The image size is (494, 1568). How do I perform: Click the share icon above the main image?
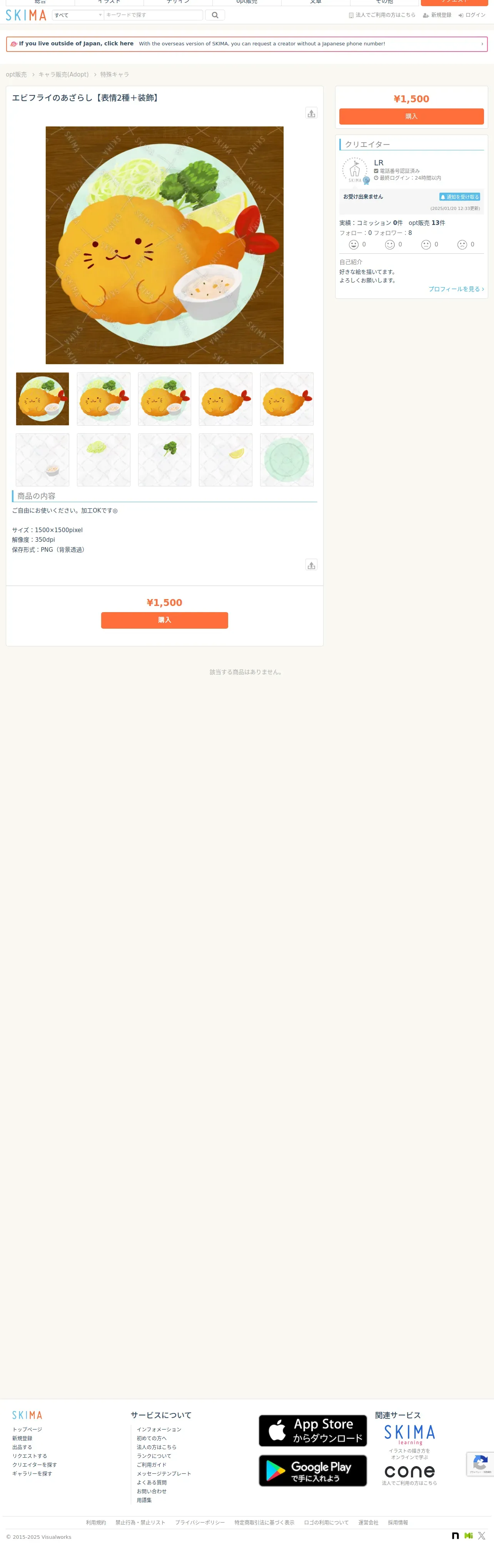click(311, 113)
